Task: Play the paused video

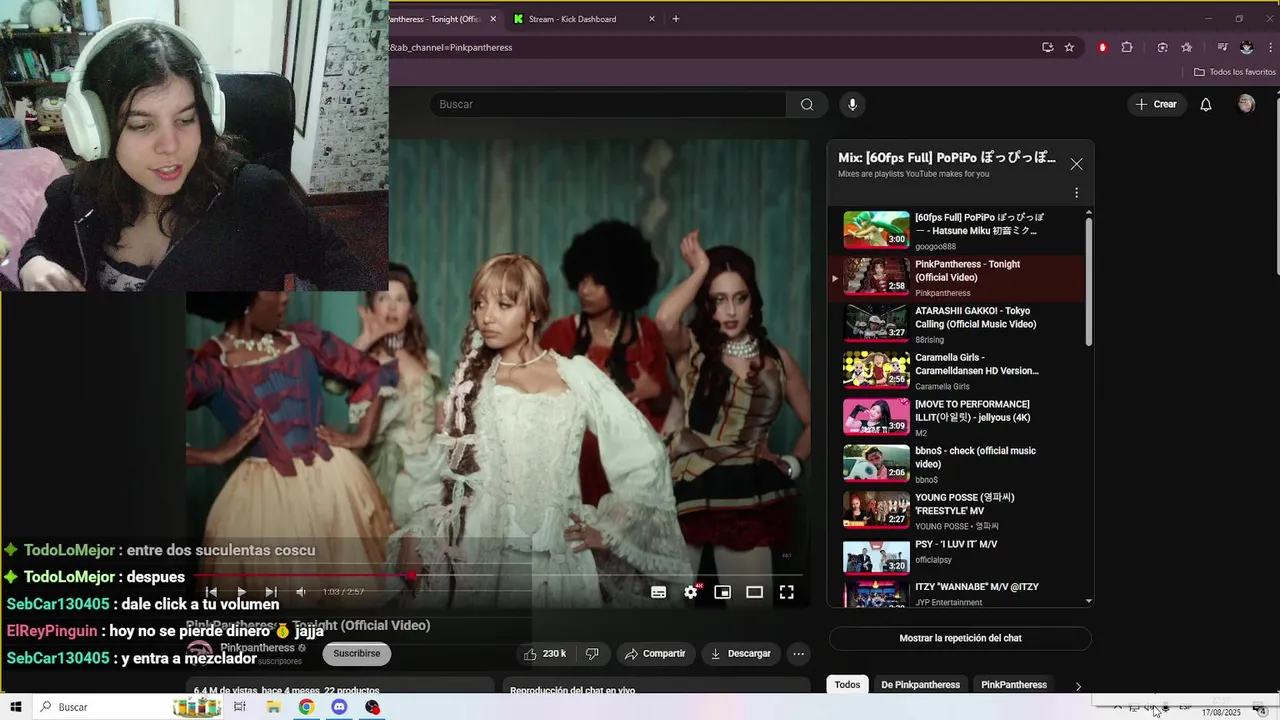Action: click(241, 592)
